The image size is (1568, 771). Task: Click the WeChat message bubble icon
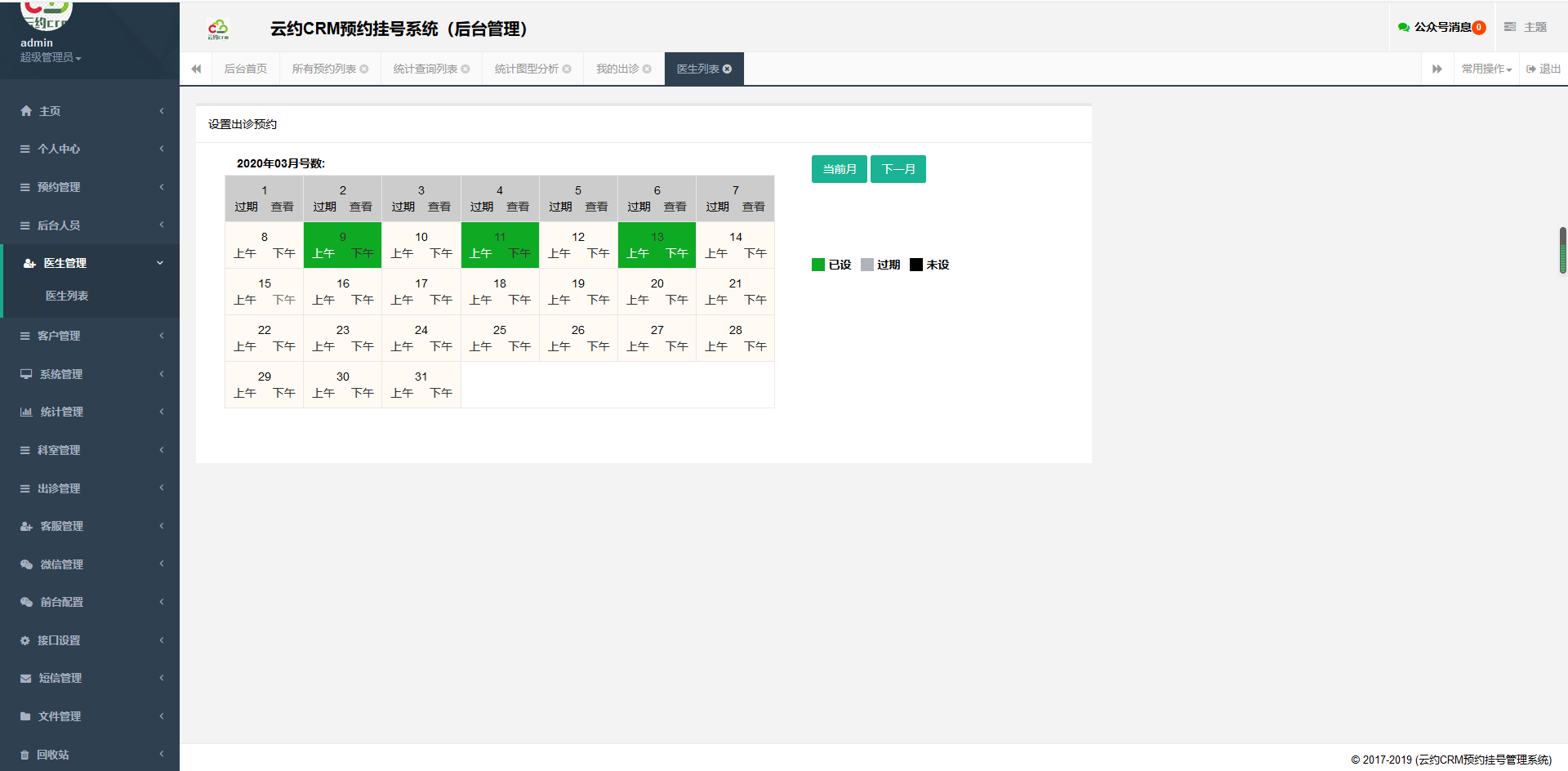1403,28
